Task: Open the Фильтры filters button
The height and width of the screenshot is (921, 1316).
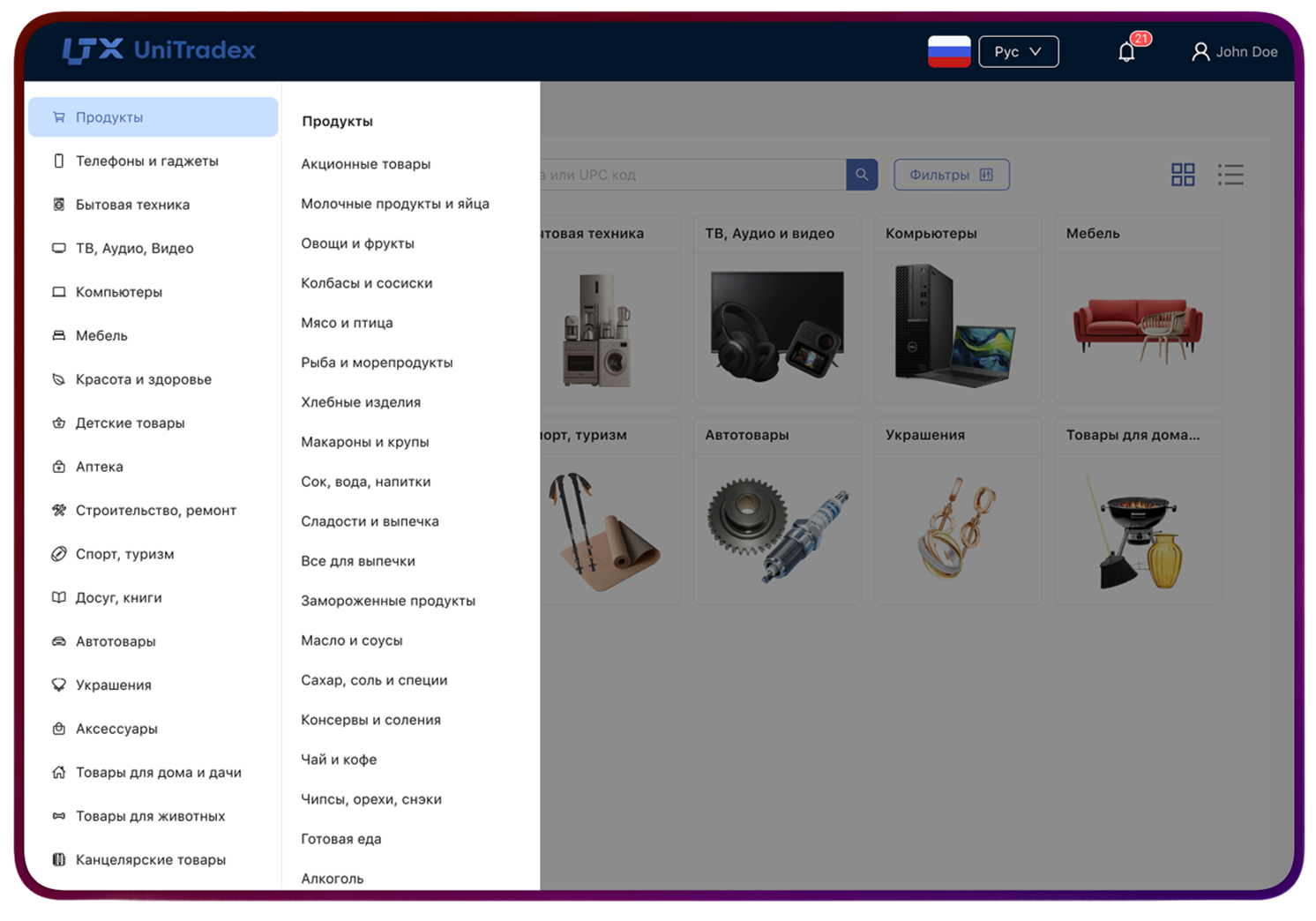Action: (951, 175)
